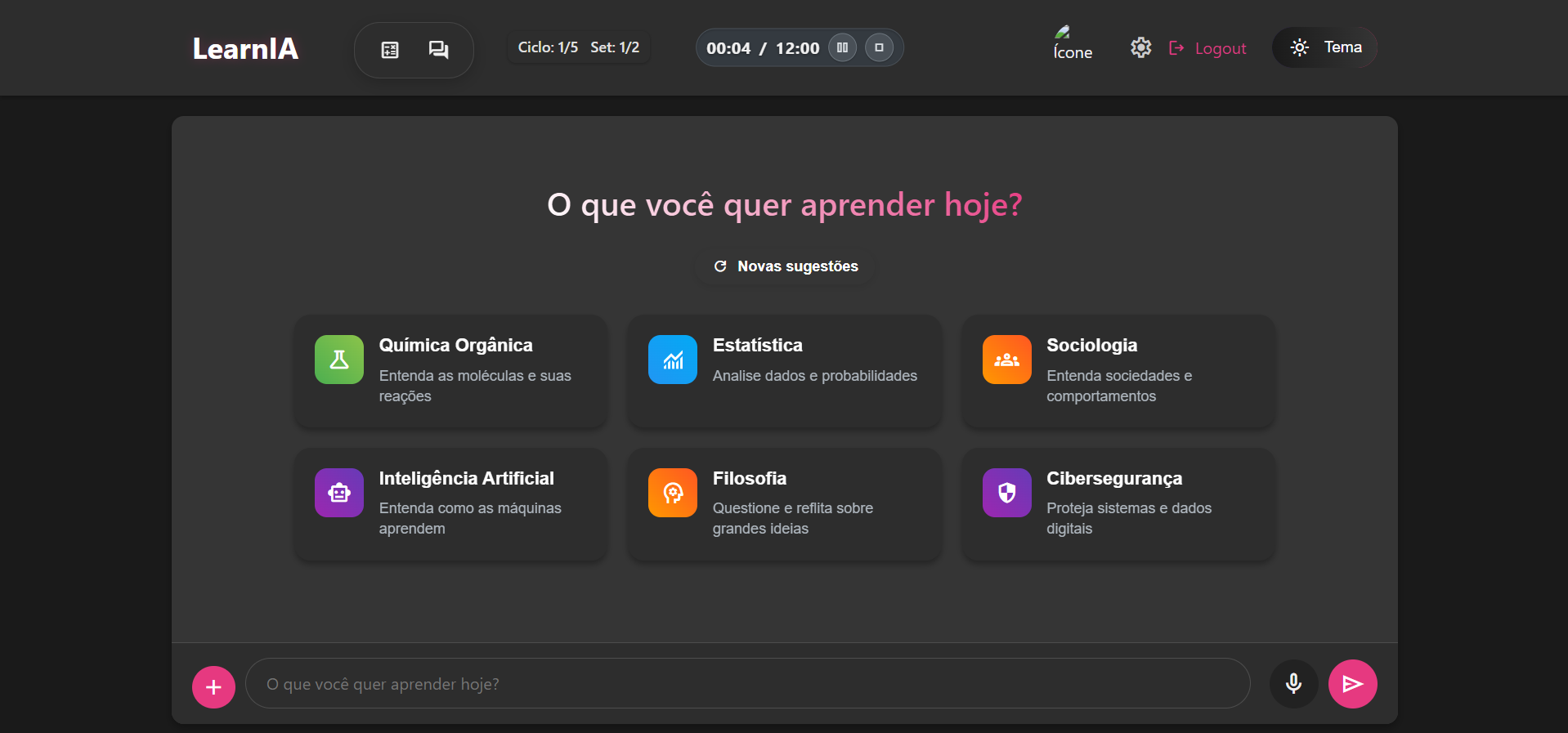Click the Cibersegurança shield icon
Image resolution: width=1568 pixels, height=733 pixels.
click(1006, 493)
